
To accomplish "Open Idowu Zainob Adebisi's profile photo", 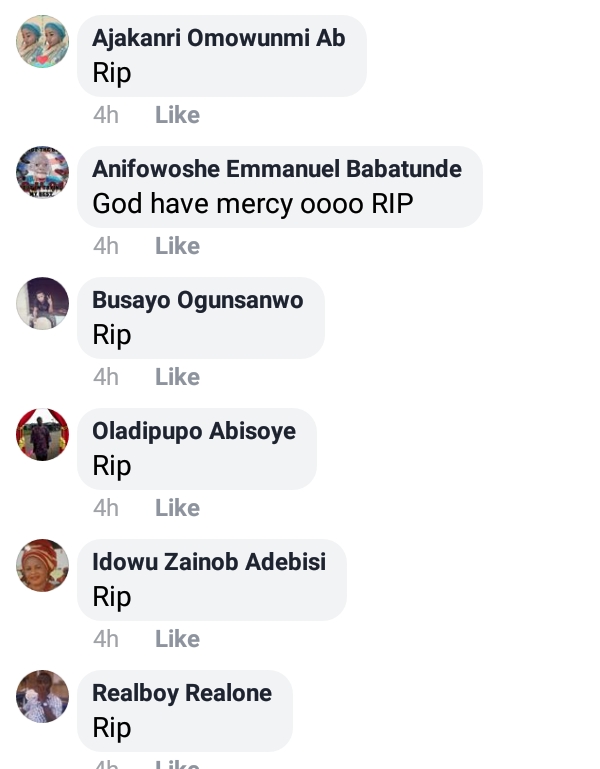I will coord(43,565).
